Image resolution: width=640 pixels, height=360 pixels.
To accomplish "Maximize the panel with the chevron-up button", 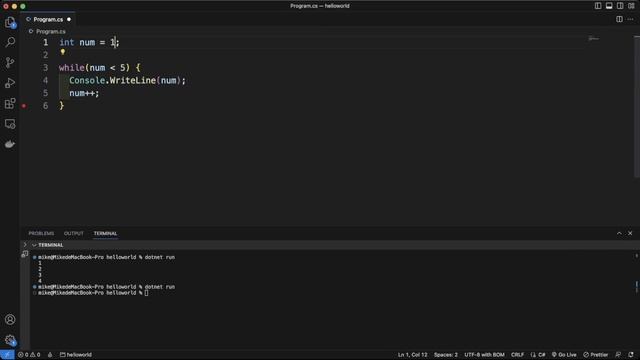I will coord(619,233).
